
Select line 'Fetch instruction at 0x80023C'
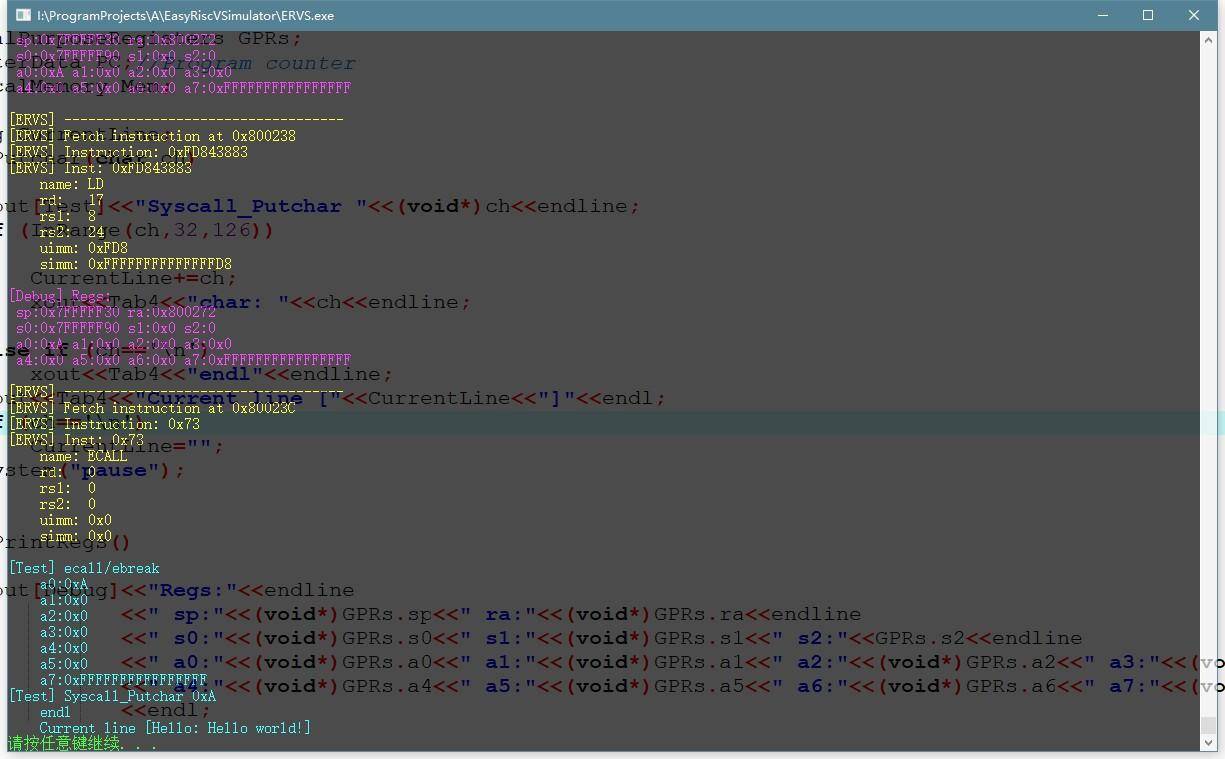(179, 408)
